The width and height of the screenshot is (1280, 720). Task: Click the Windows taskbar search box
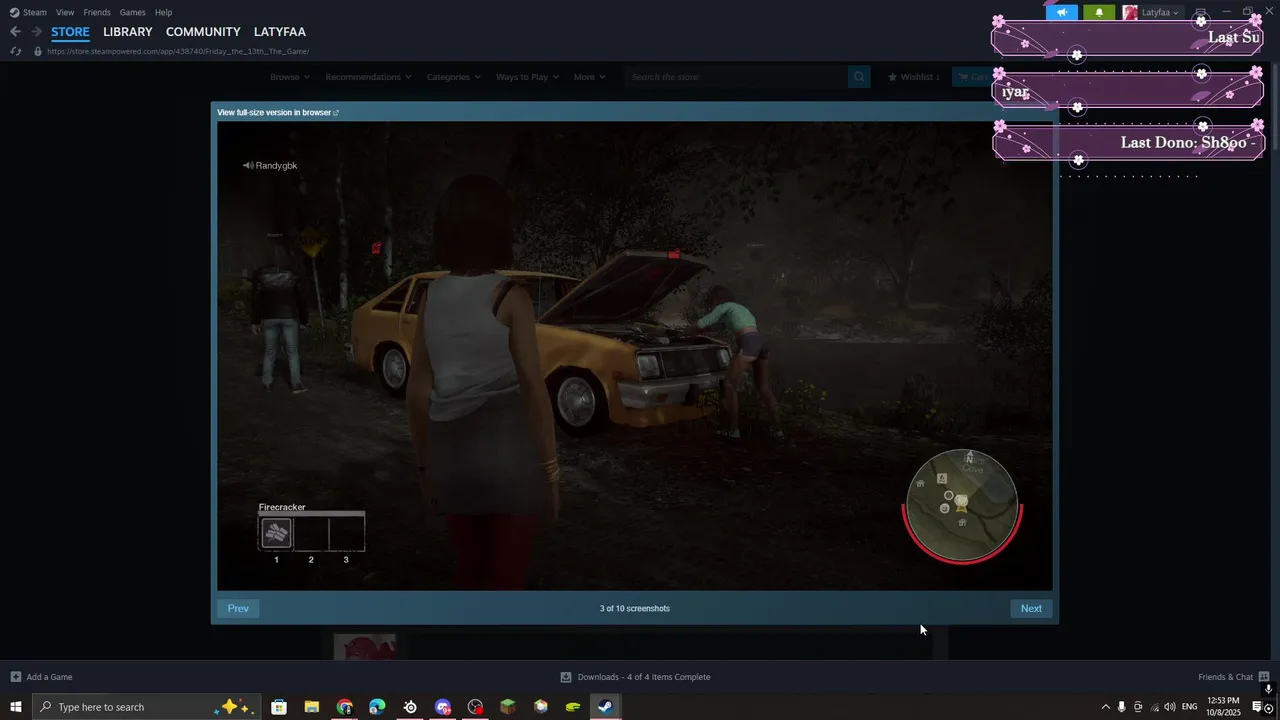[147, 707]
